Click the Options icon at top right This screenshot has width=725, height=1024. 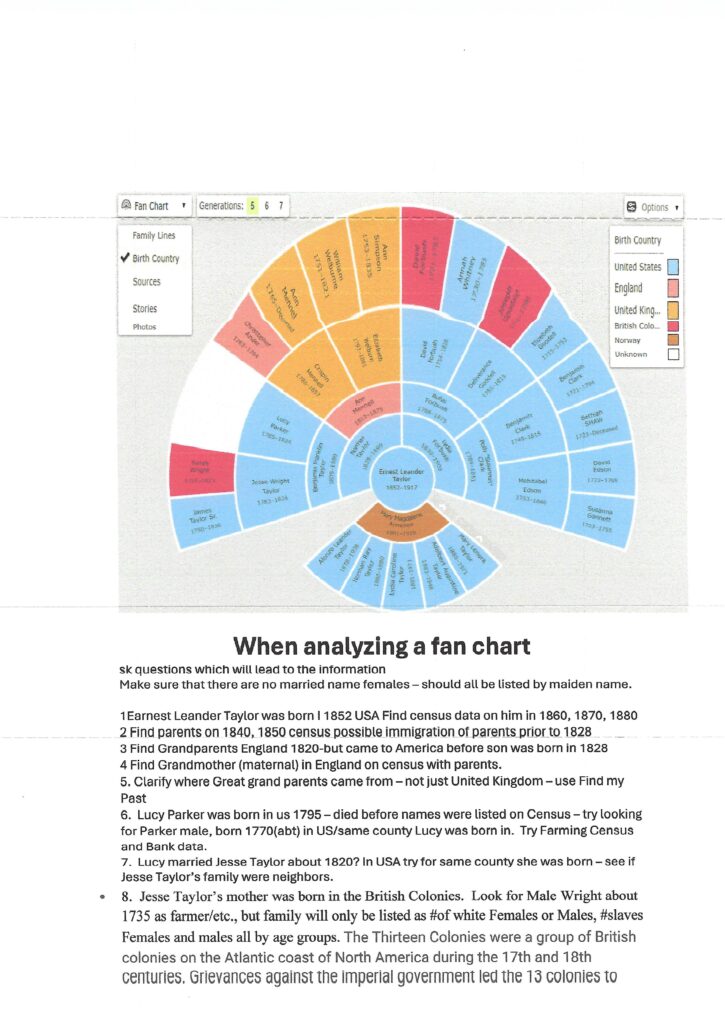pyautogui.click(x=632, y=207)
